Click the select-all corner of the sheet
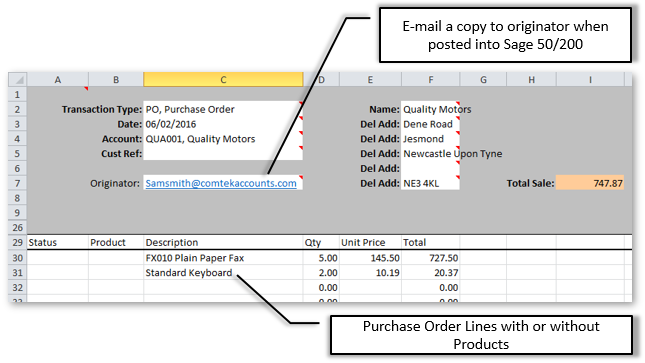Image resolution: width=645 pixels, height=363 pixels. tap(18, 79)
